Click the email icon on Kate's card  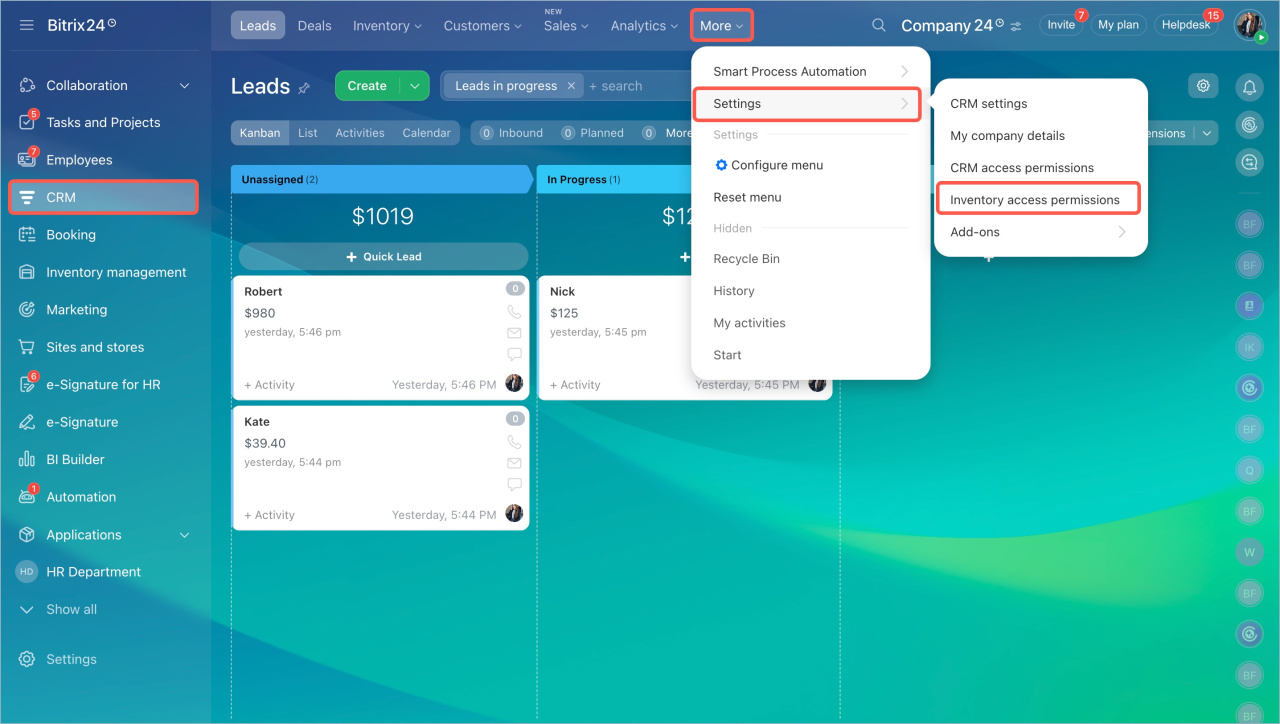514,463
